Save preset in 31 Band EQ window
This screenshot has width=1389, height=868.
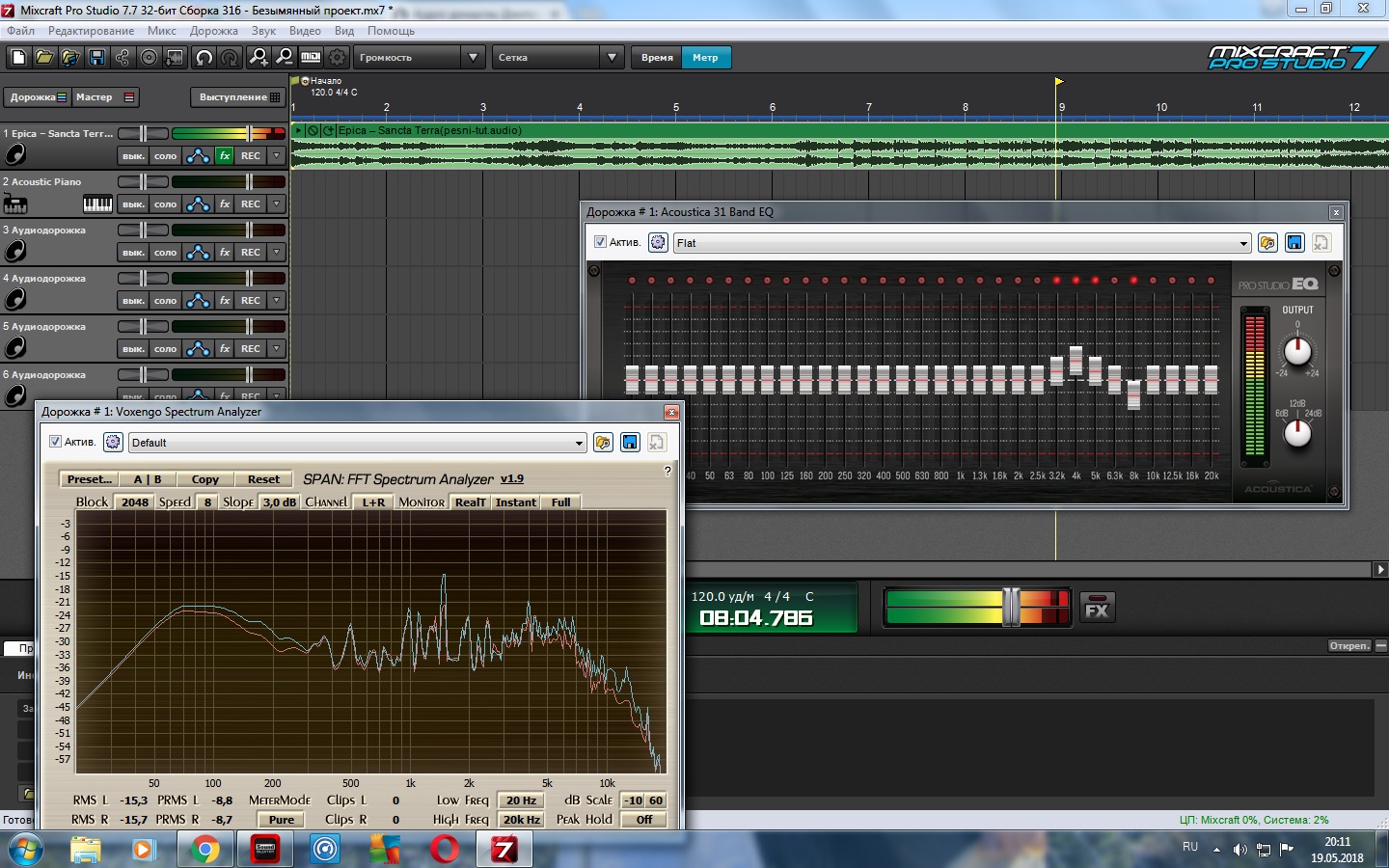tap(1294, 243)
